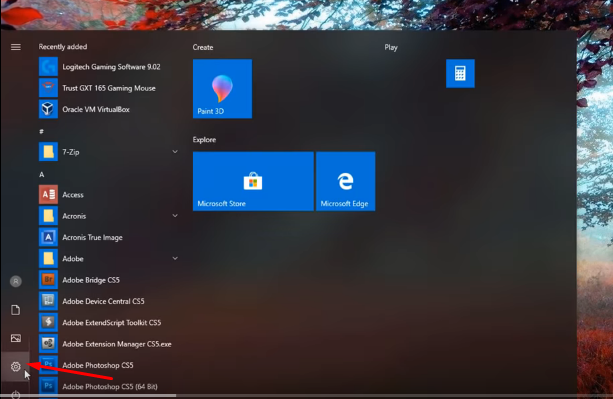The height and width of the screenshot is (399, 613).
Task: Click the 'Explore' tile group title
Action: point(204,140)
